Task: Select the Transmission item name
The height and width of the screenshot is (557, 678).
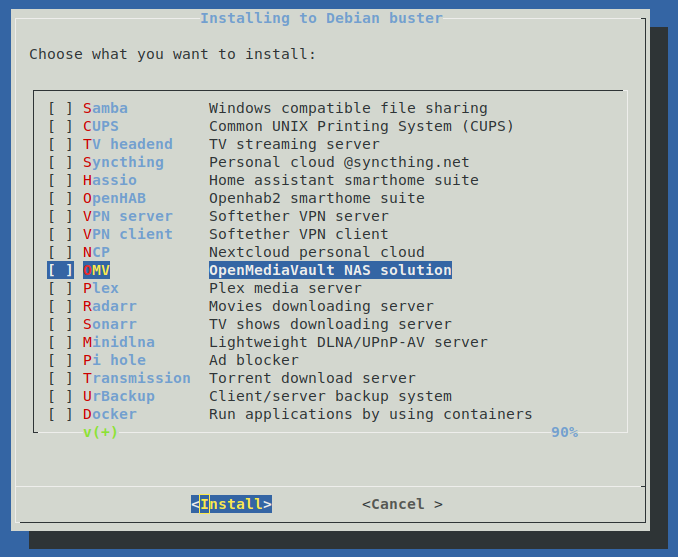Action: 137,378
